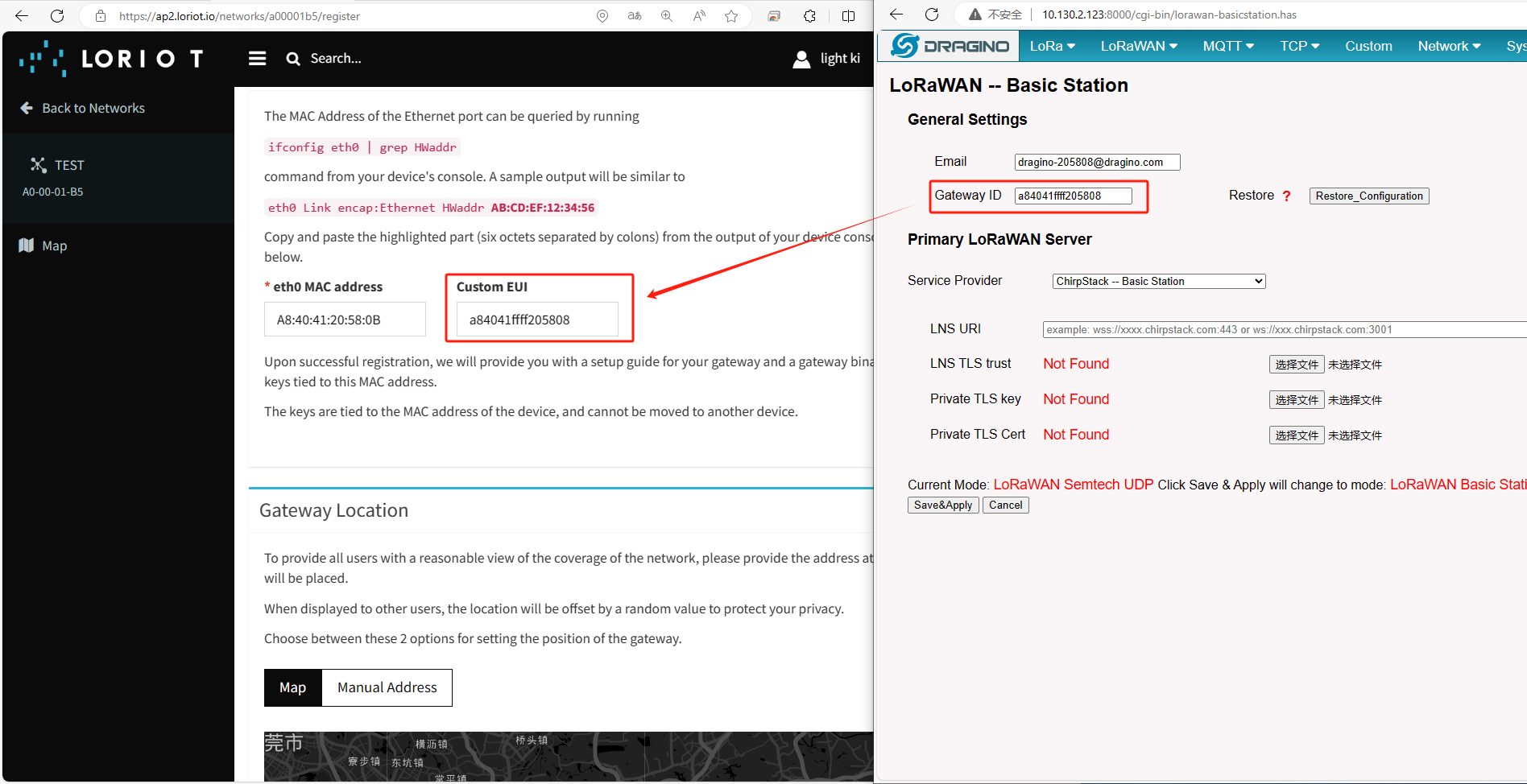Screen dimensions: 1527x784
Task: Click the light ki username
Action: 840,58
